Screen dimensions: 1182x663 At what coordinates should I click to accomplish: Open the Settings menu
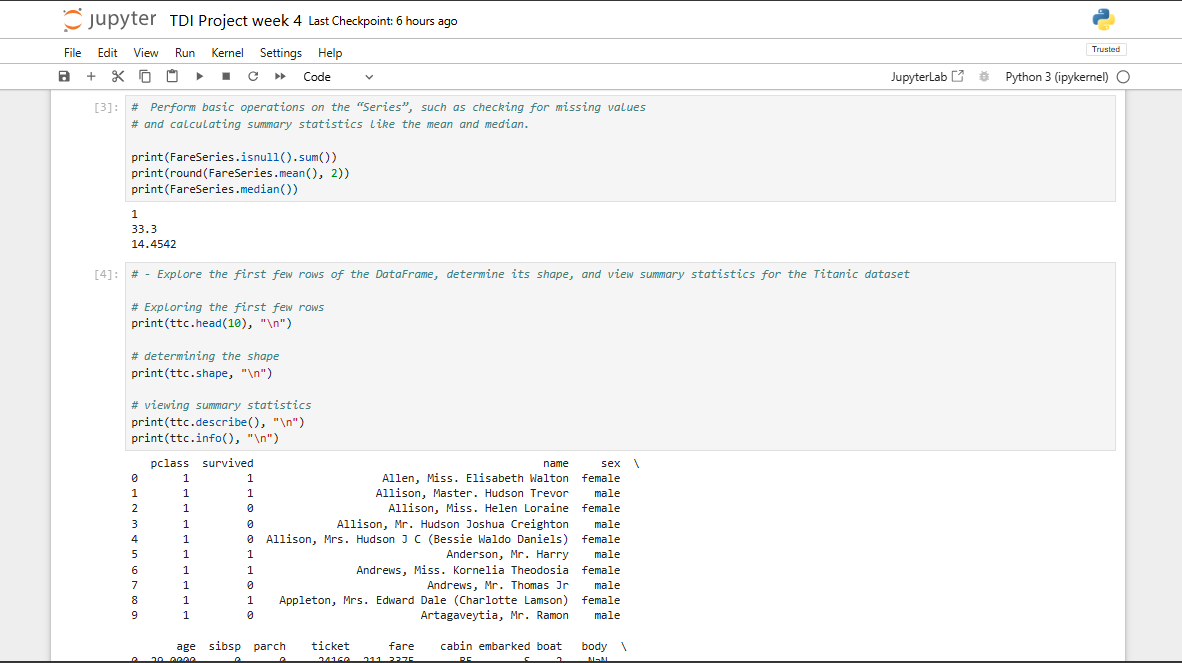(x=280, y=53)
